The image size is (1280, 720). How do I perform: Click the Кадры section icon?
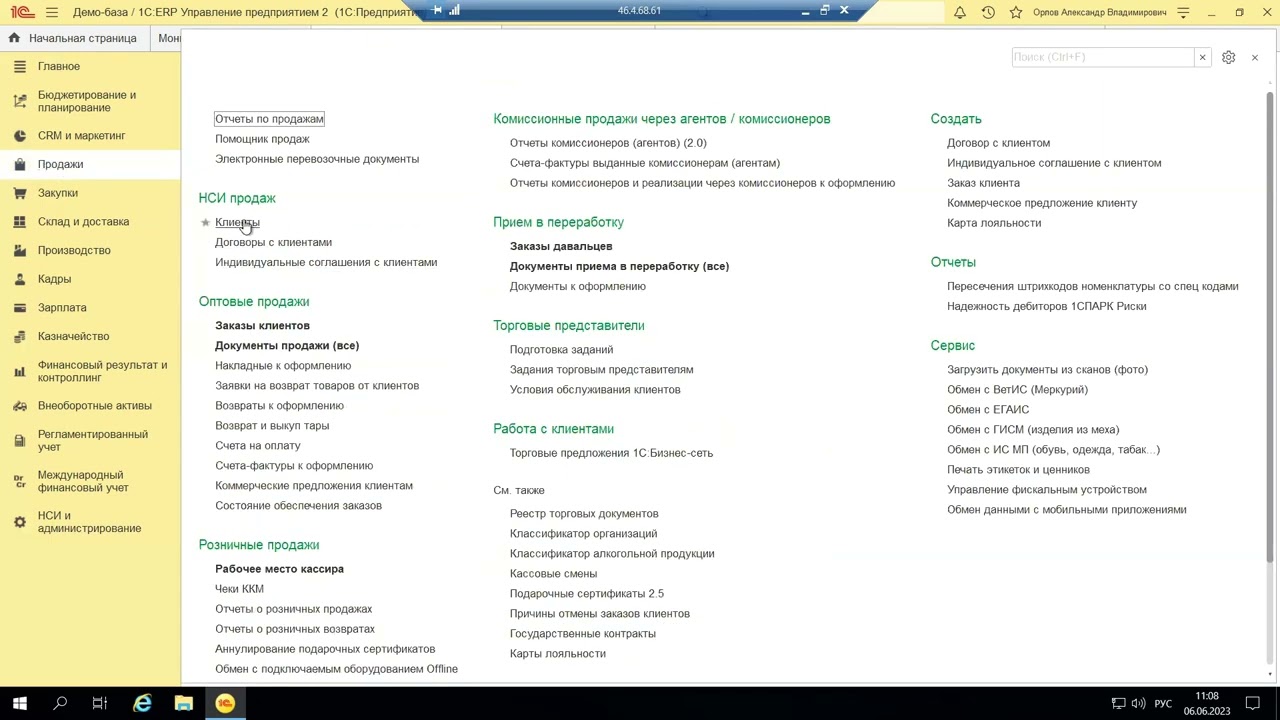(19, 279)
